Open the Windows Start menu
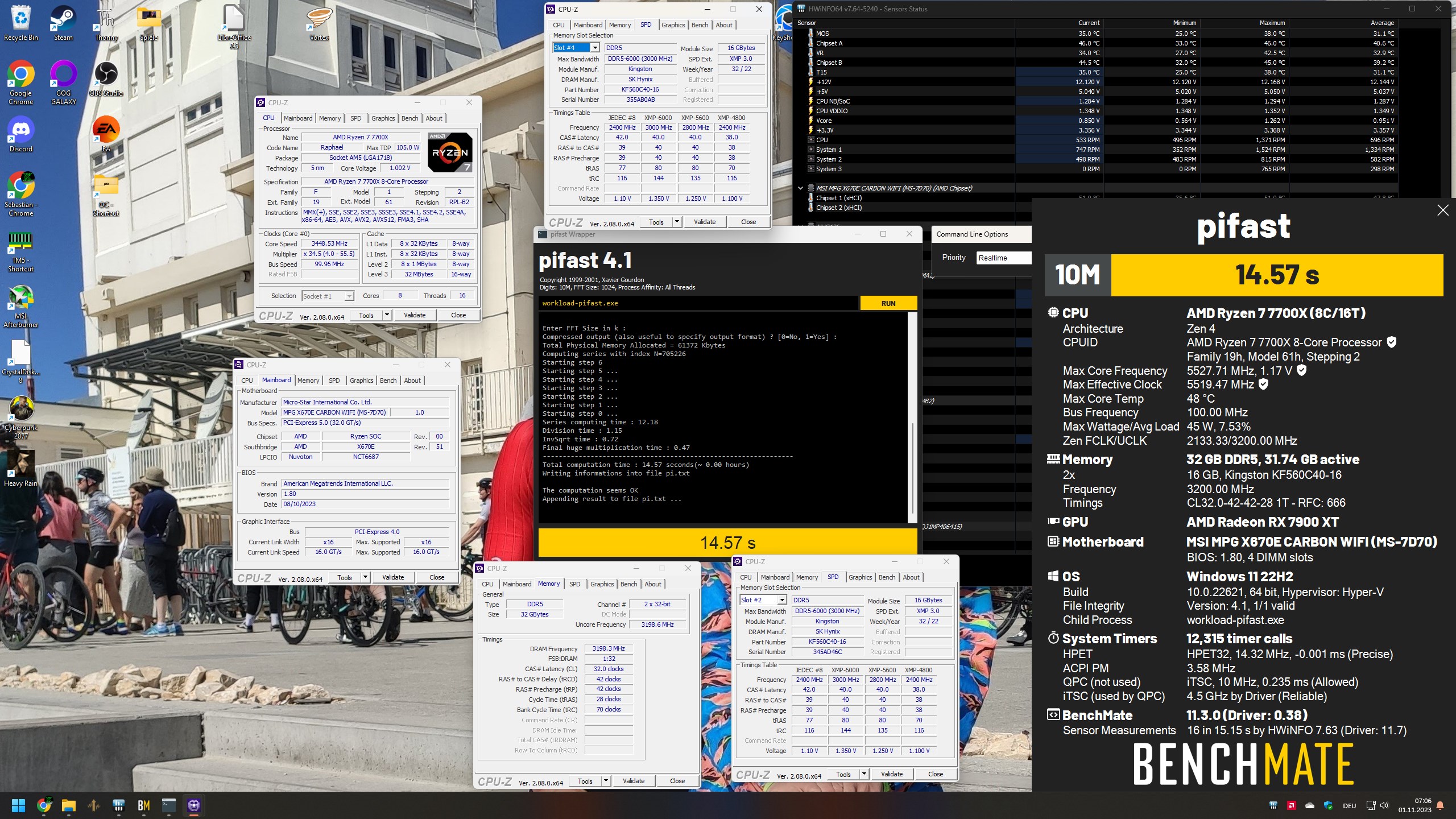Viewport: 1456px width, 819px height. click(x=18, y=805)
